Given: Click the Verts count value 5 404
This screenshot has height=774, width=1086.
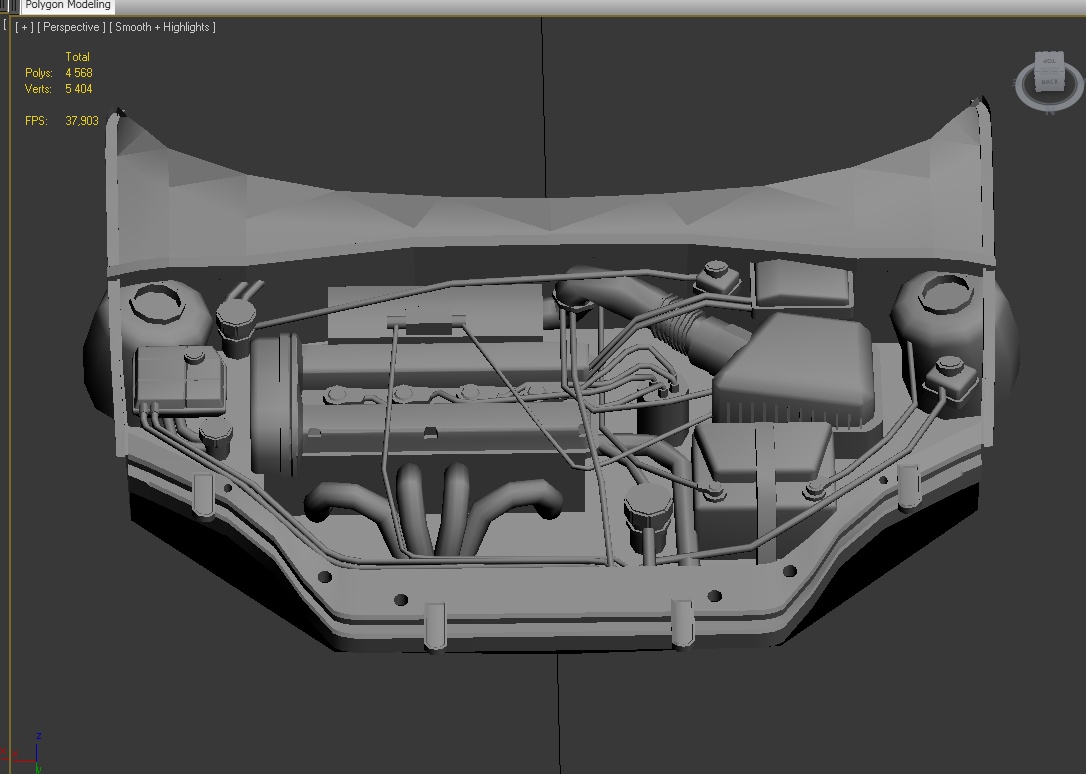Looking at the screenshot, I should coord(79,89).
